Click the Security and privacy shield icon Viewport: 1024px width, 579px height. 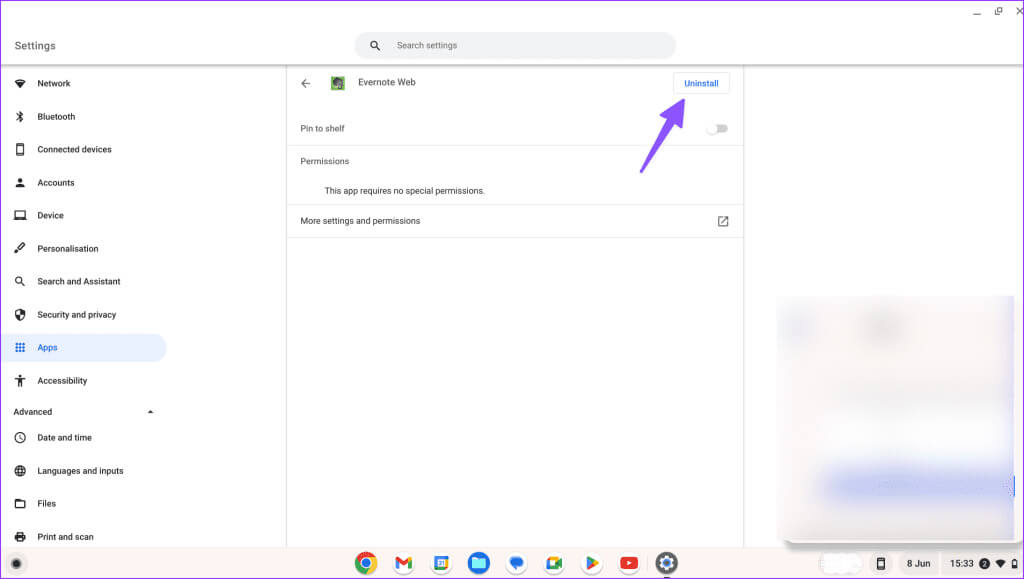pos(20,315)
